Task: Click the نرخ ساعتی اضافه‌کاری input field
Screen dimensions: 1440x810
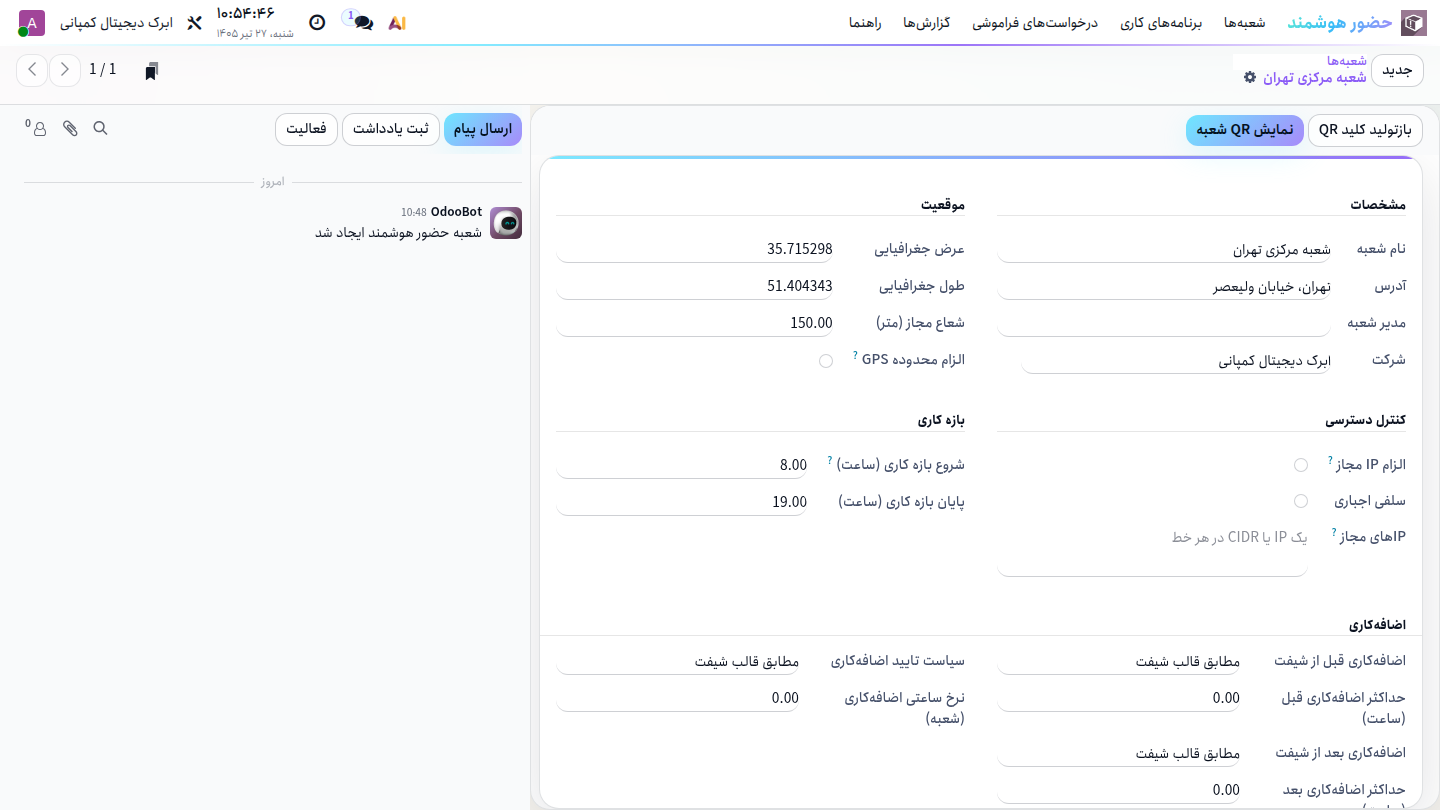Action: pyautogui.click(x=678, y=698)
